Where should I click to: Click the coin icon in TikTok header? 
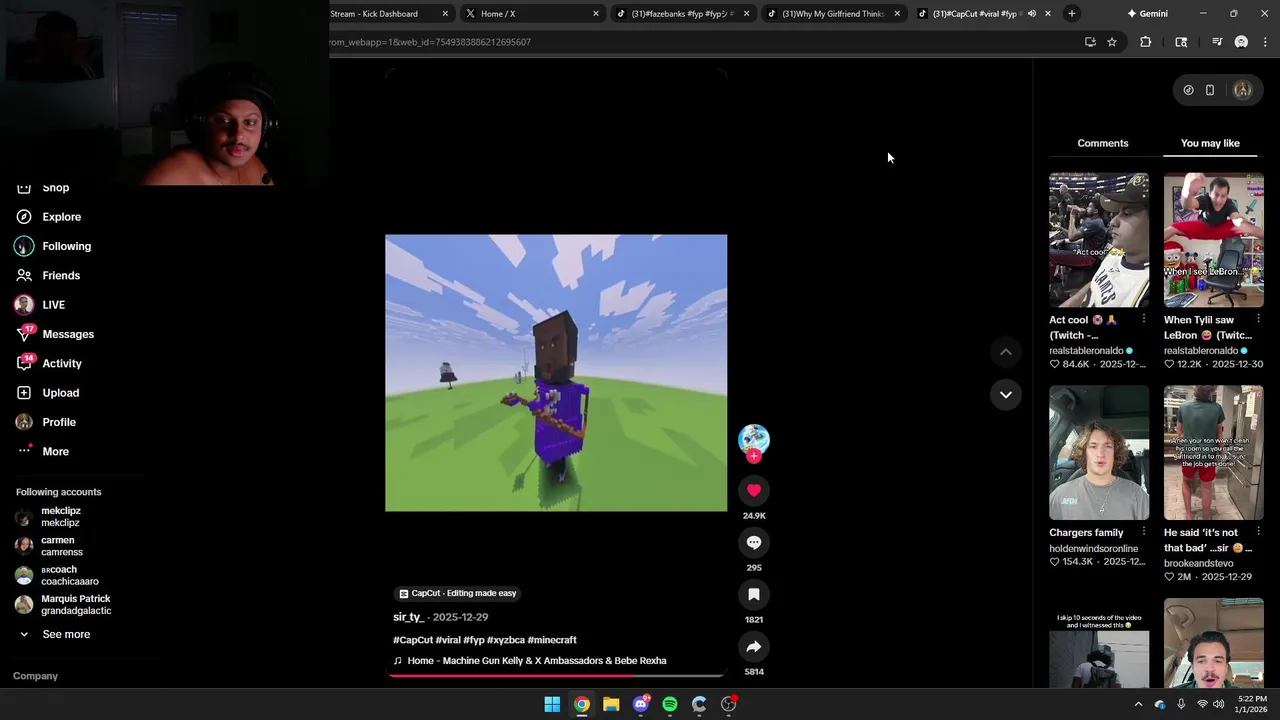1188,90
